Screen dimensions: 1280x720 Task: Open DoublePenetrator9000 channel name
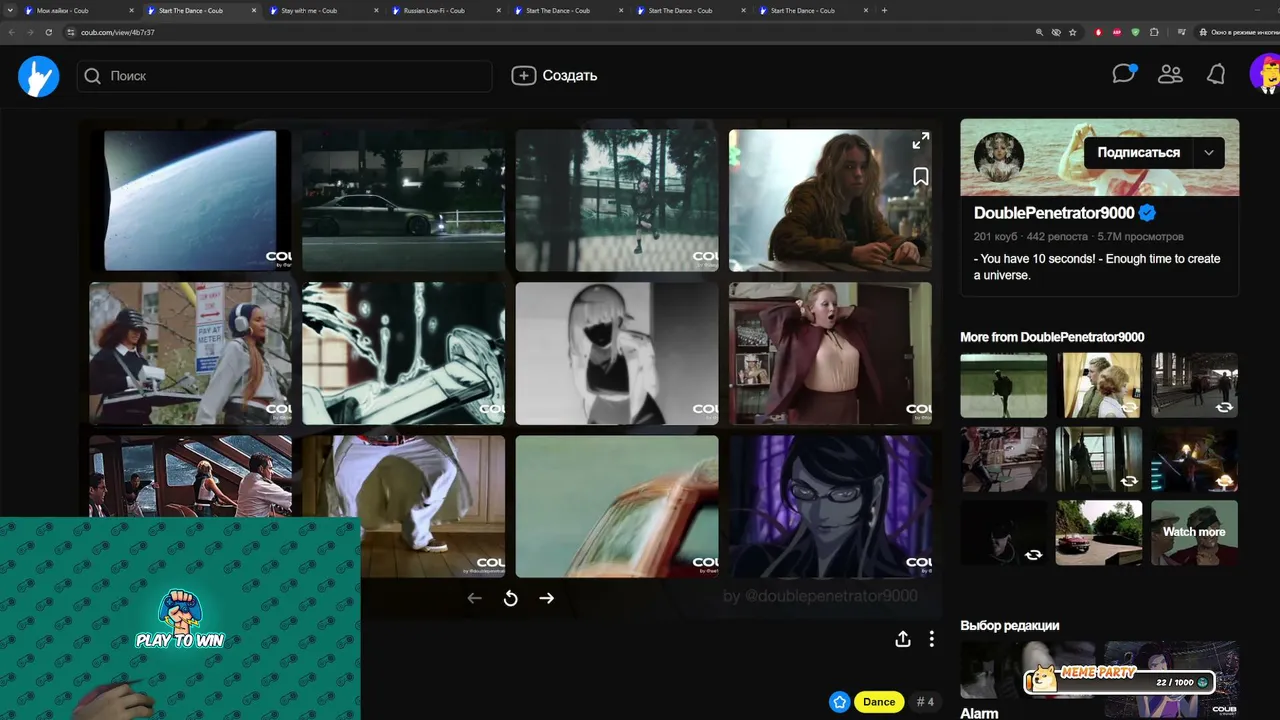pos(1054,213)
